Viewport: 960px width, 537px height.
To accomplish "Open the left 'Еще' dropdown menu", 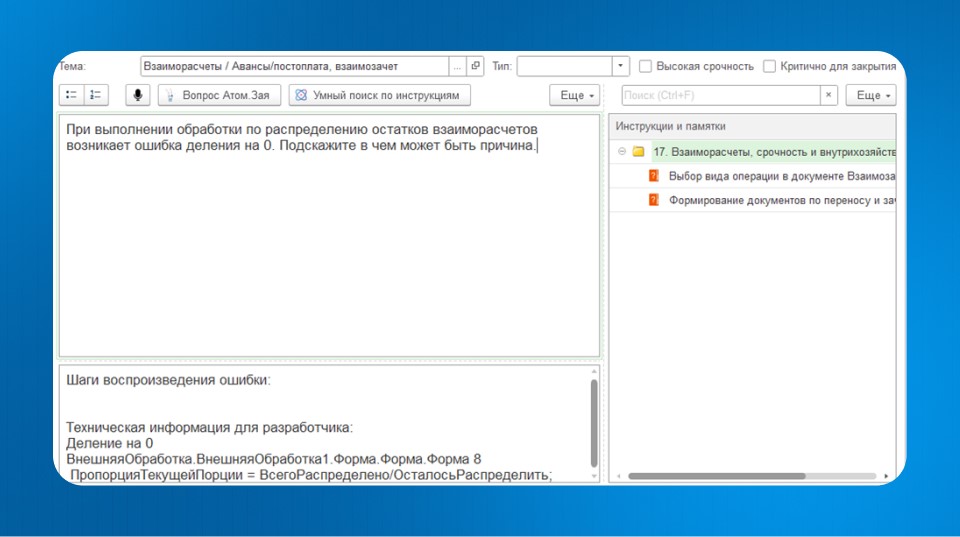I will [574, 95].
